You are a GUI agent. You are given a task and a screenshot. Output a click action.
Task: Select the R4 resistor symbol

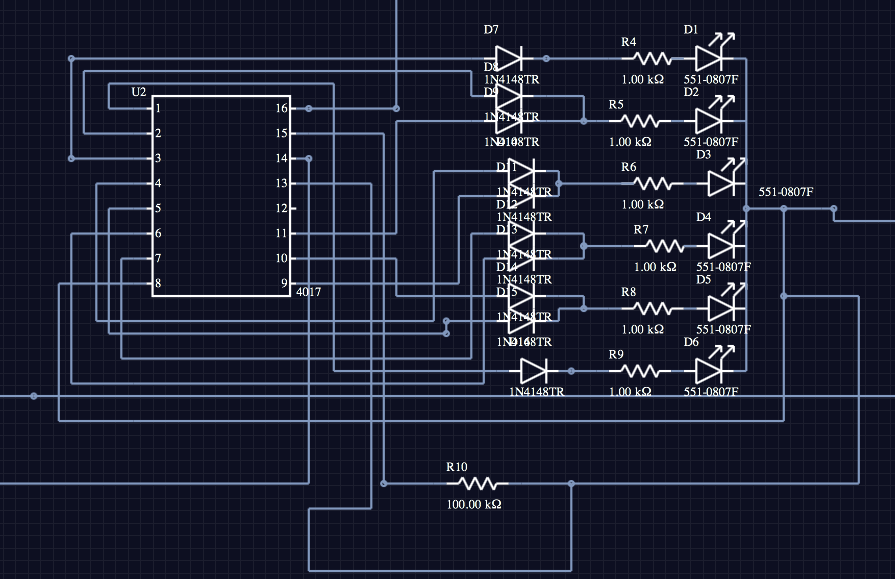(652, 58)
